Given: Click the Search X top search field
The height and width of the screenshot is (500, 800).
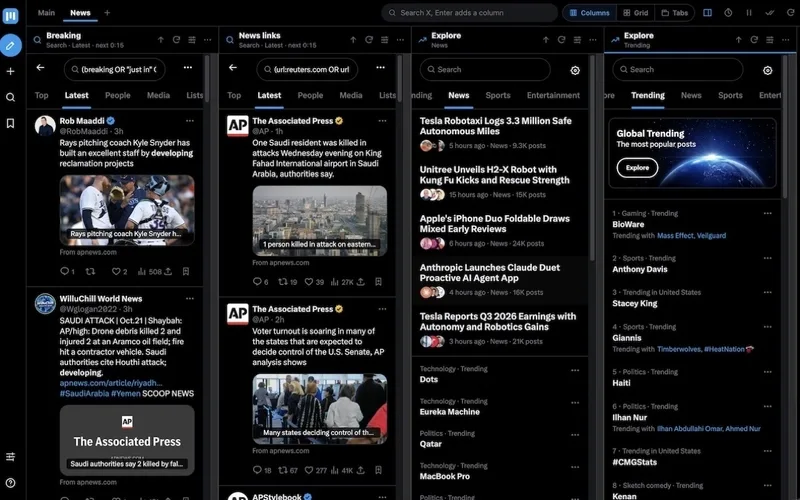Looking at the screenshot, I should coord(469,13).
